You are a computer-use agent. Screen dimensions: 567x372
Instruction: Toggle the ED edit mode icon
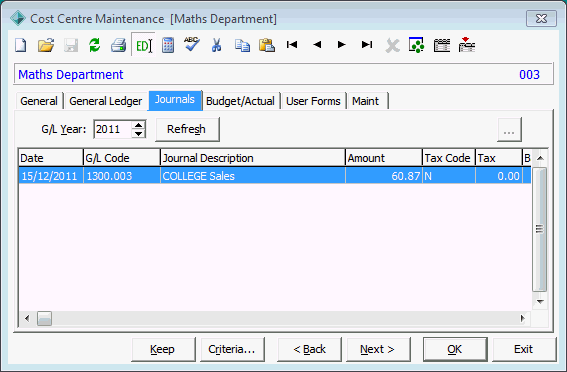pos(143,46)
